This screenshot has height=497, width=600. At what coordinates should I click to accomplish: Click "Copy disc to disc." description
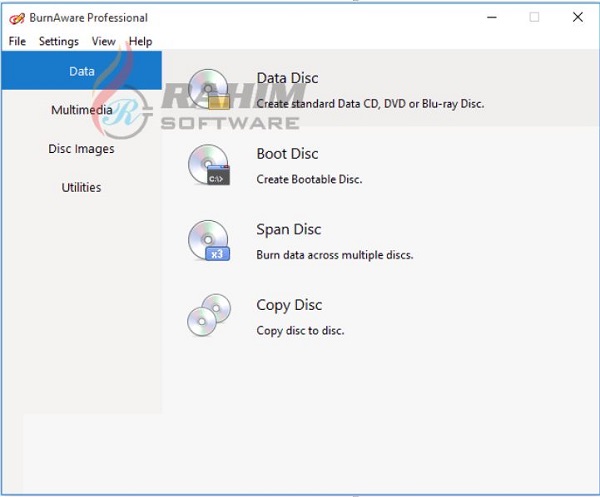tap(300, 331)
